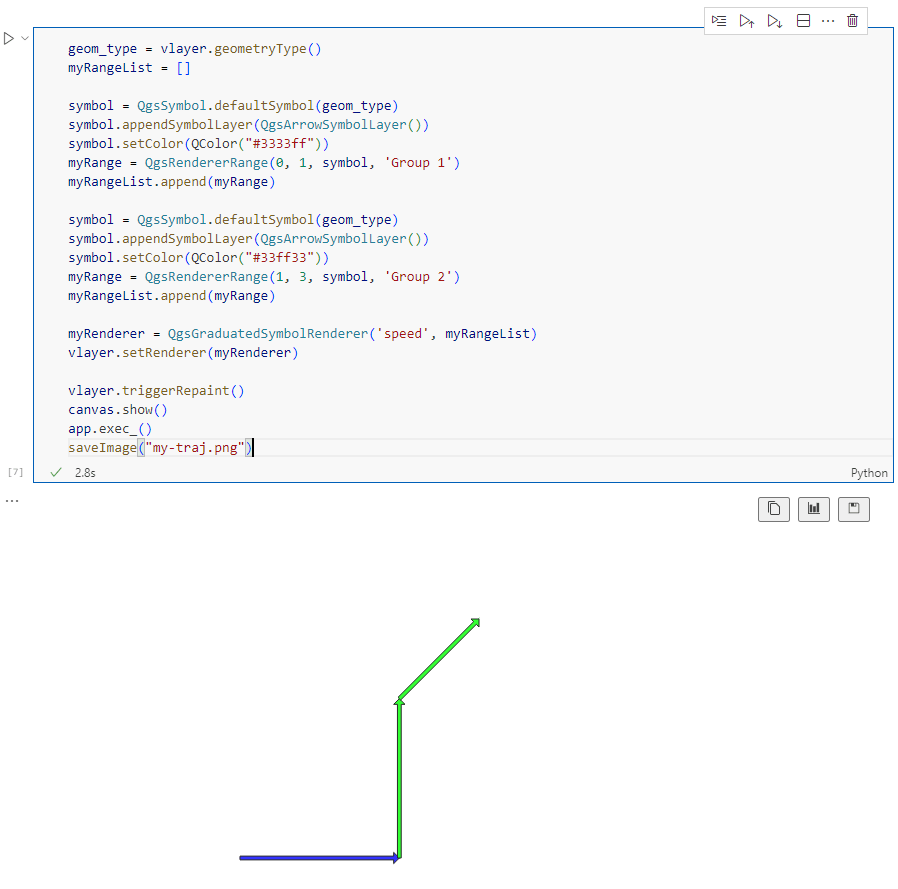
Task: Place cursor on saveImage line
Action: (160, 448)
